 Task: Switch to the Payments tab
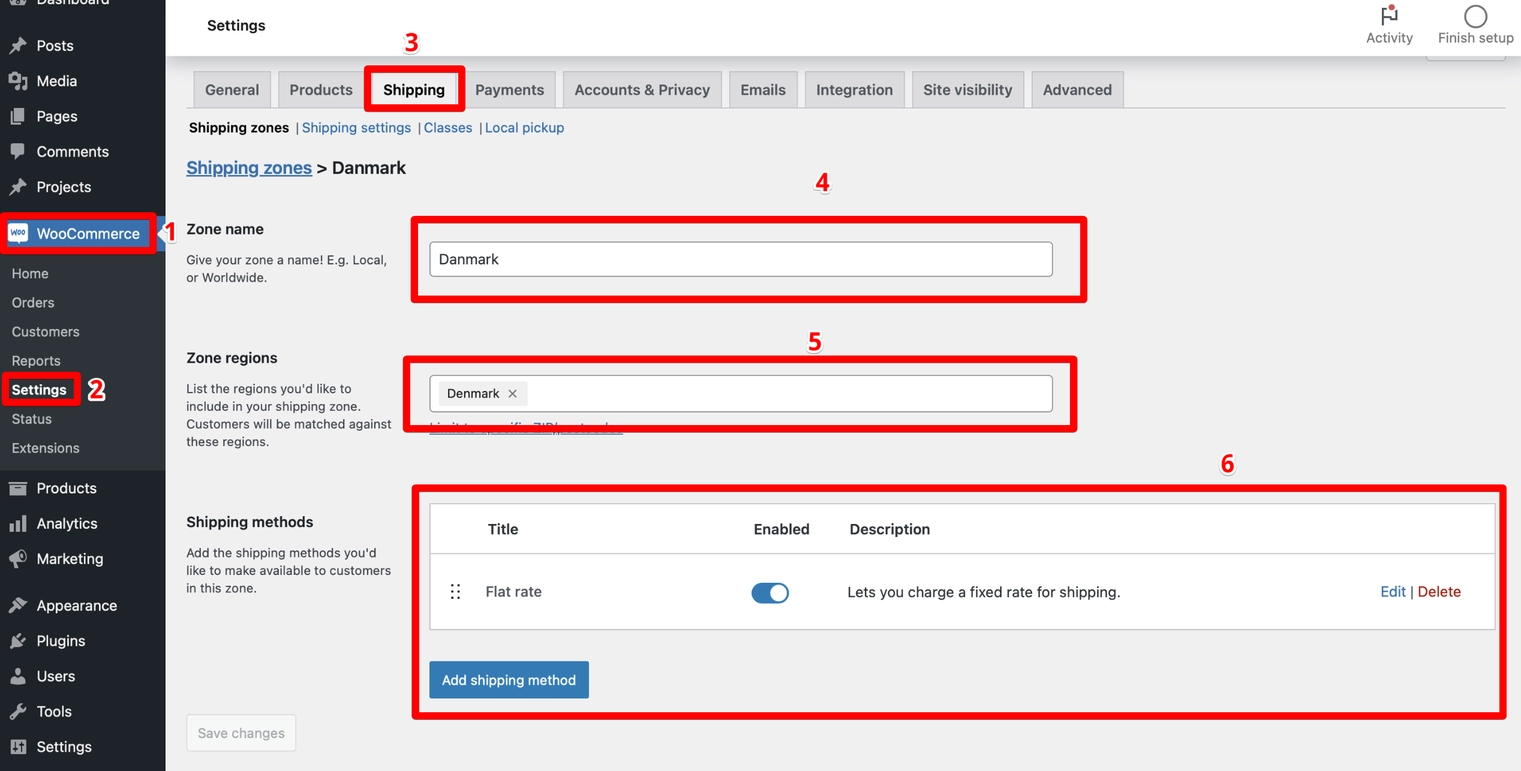coord(509,90)
